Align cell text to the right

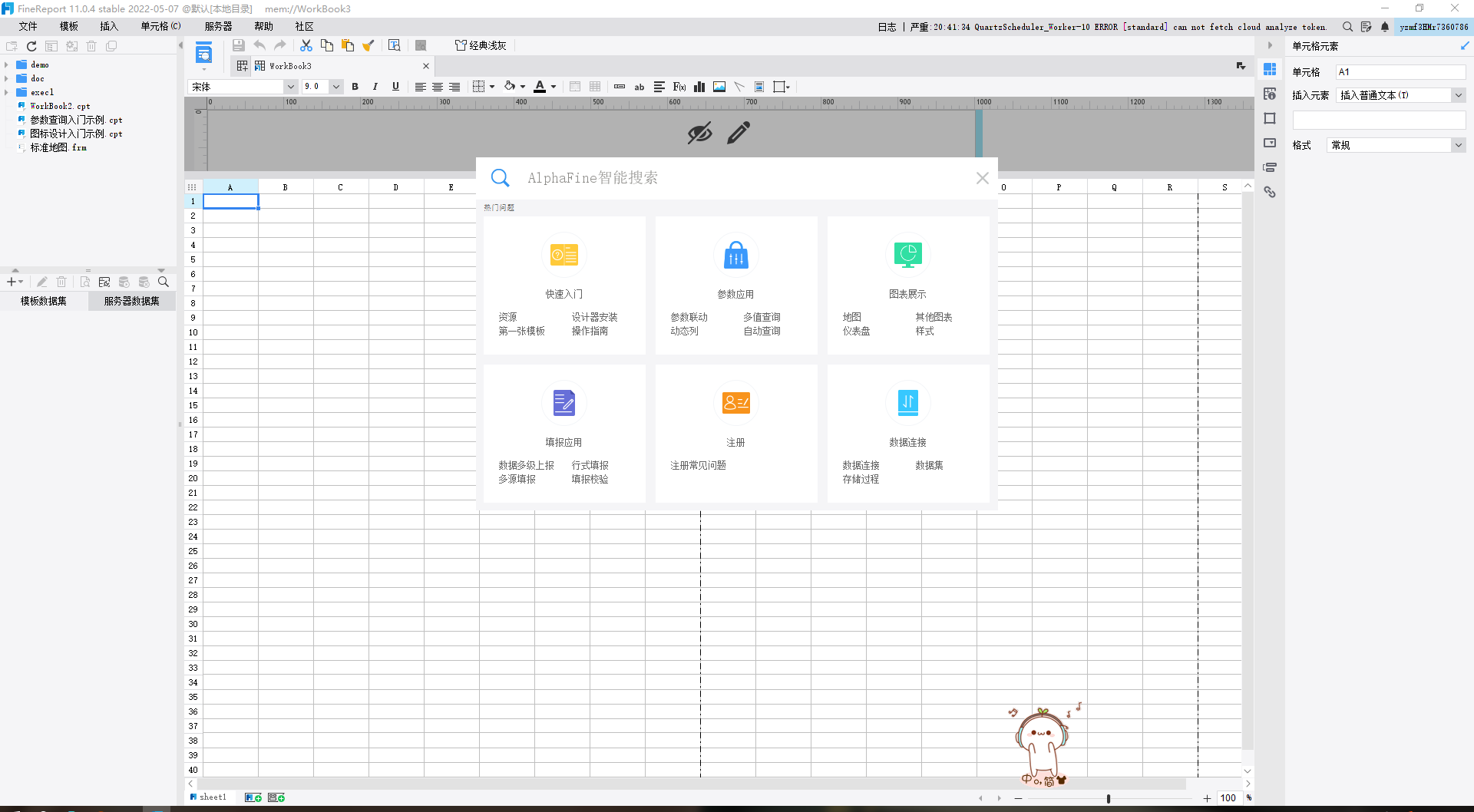click(454, 87)
